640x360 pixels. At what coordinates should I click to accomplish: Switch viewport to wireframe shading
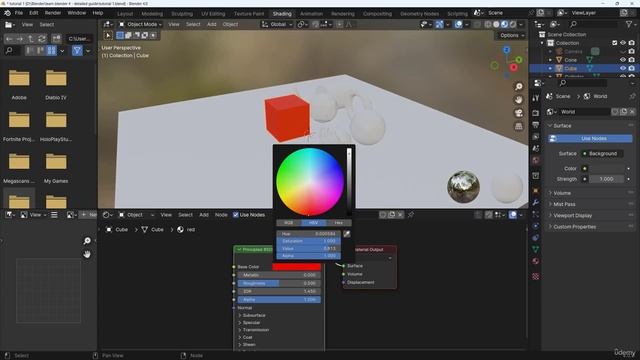(488, 24)
